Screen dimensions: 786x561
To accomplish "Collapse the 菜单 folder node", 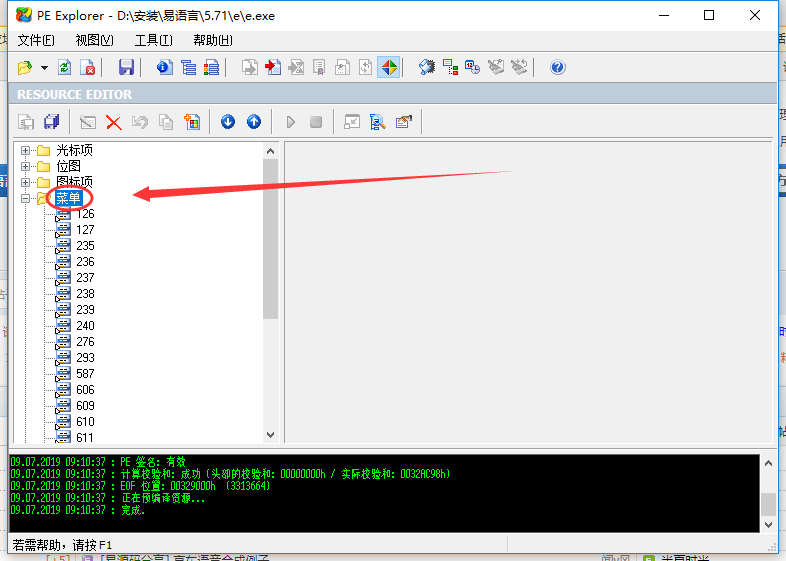I will point(26,198).
